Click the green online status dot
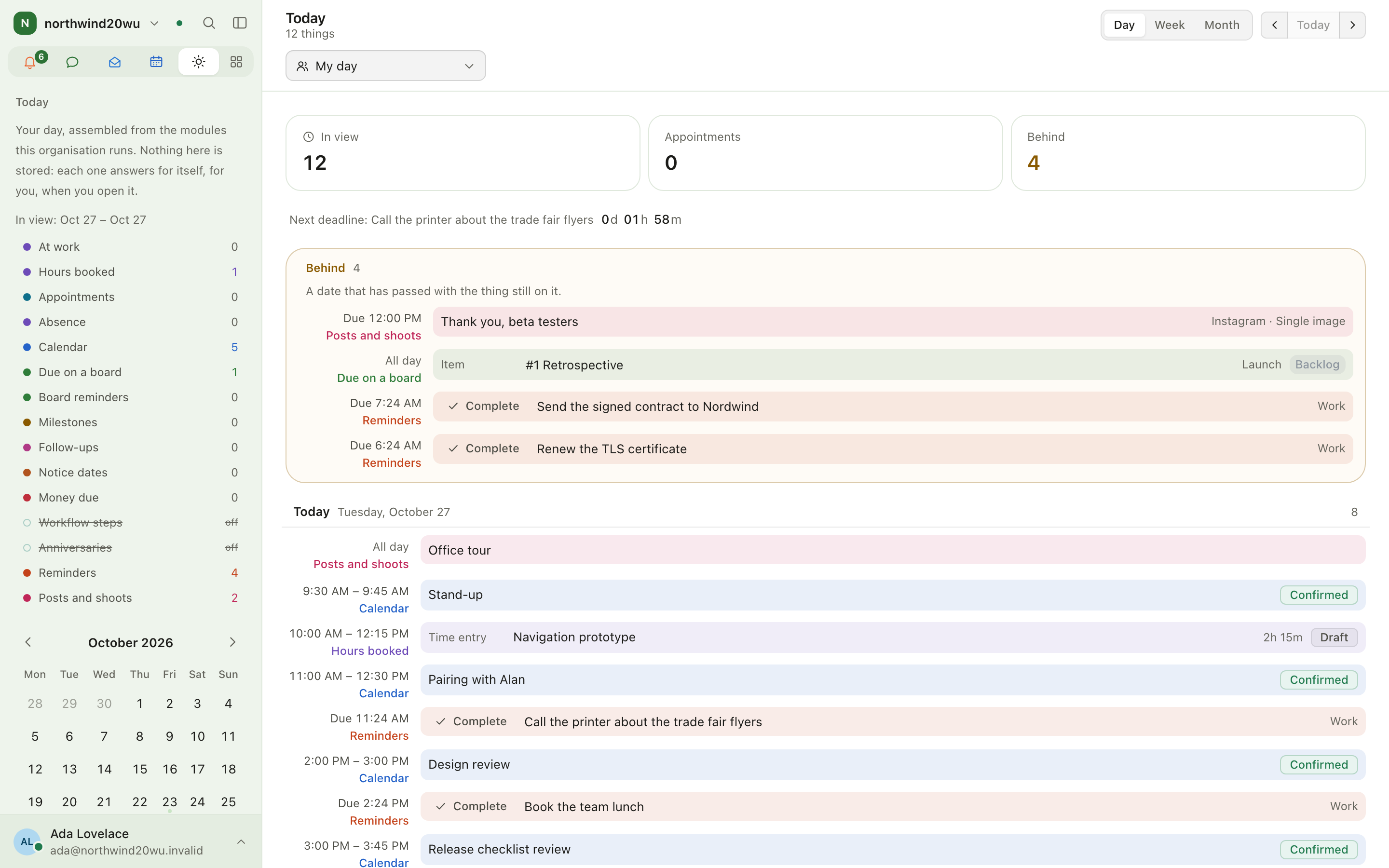The height and width of the screenshot is (868, 1389). pos(179,23)
